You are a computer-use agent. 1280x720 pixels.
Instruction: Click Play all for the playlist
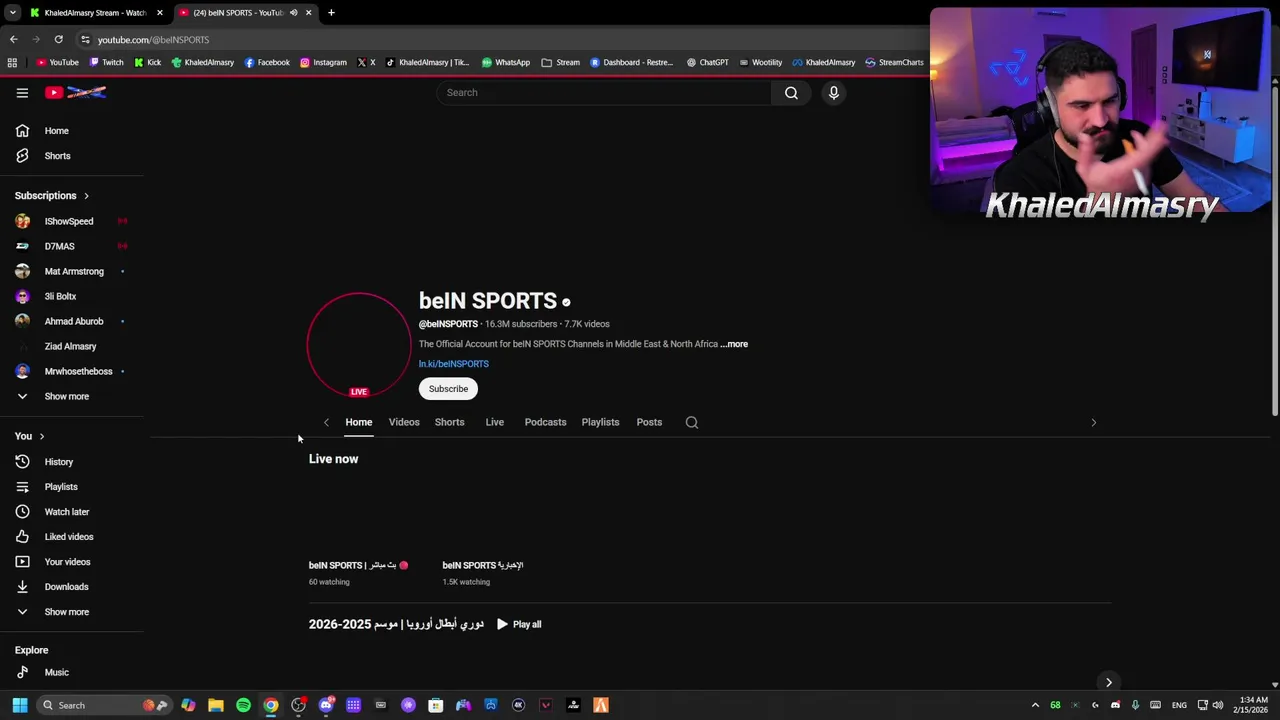tap(519, 624)
